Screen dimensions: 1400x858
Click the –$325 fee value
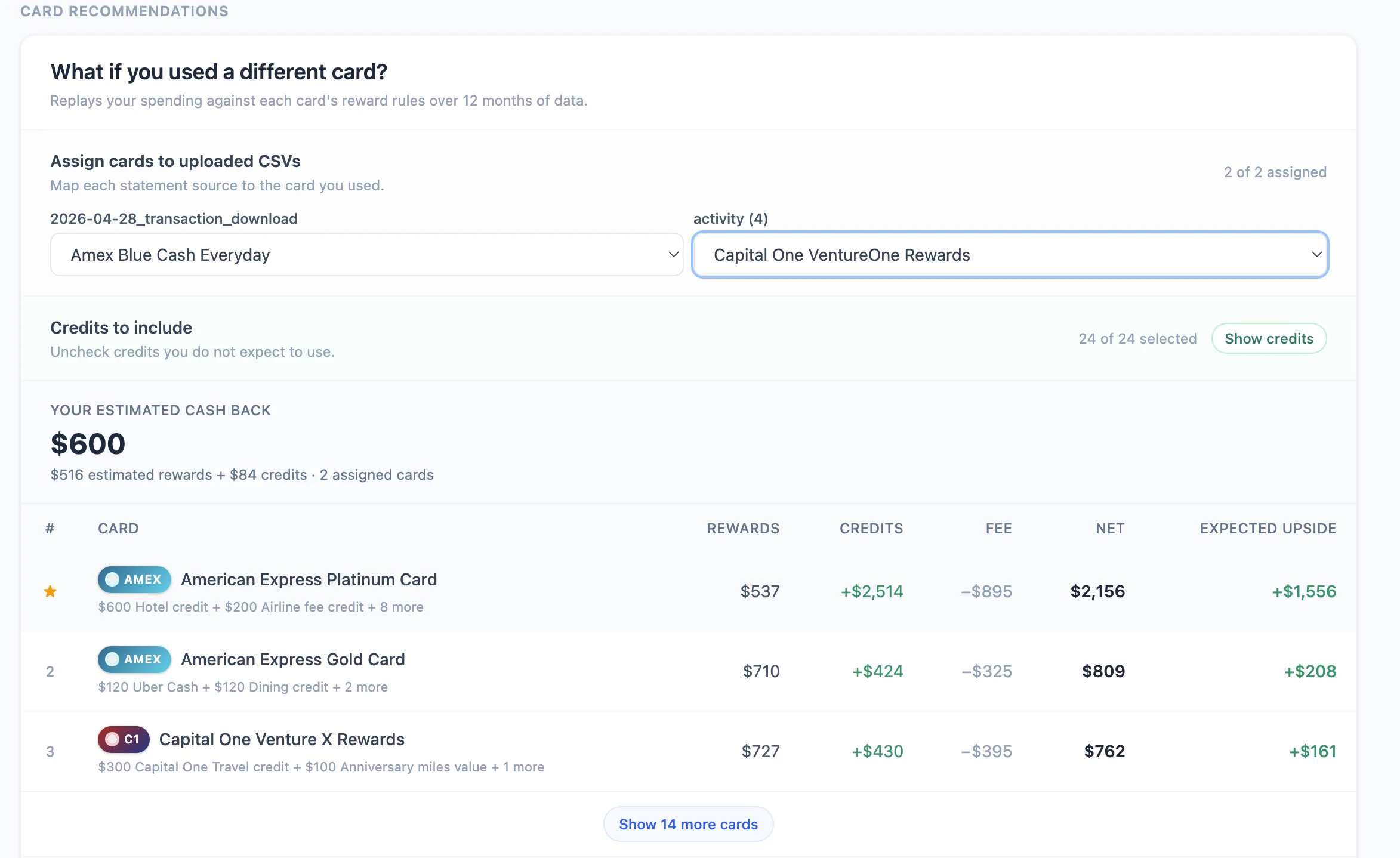pyautogui.click(x=986, y=671)
